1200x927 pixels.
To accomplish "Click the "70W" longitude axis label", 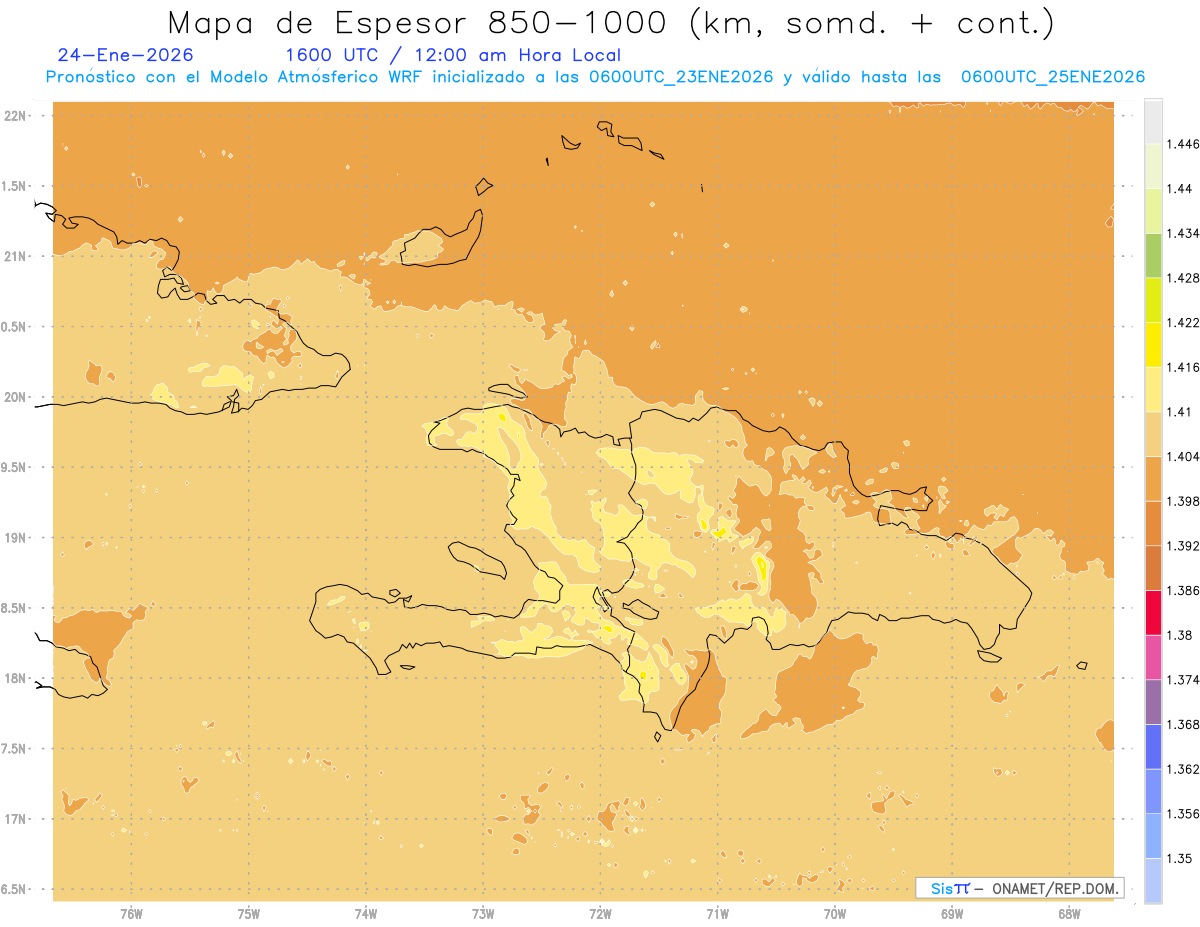I will 835,914.
